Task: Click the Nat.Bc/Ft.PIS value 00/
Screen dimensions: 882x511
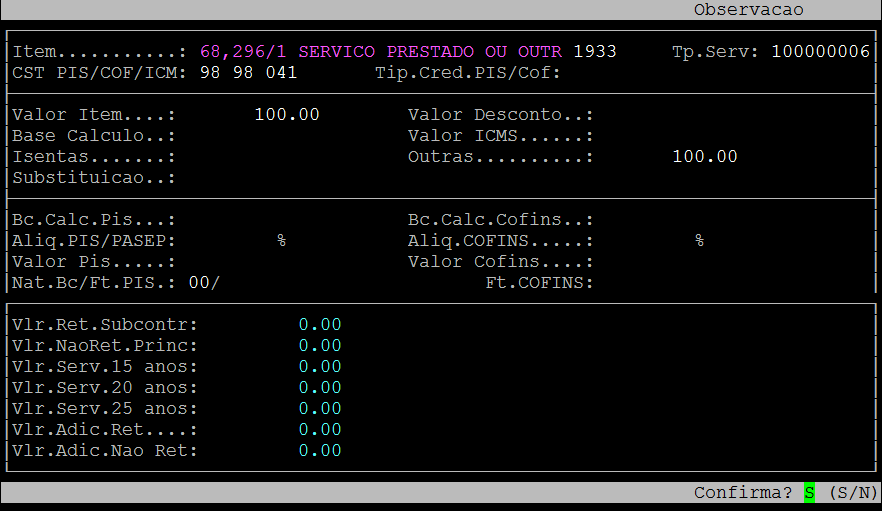Action: pyautogui.click(x=204, y=283)
